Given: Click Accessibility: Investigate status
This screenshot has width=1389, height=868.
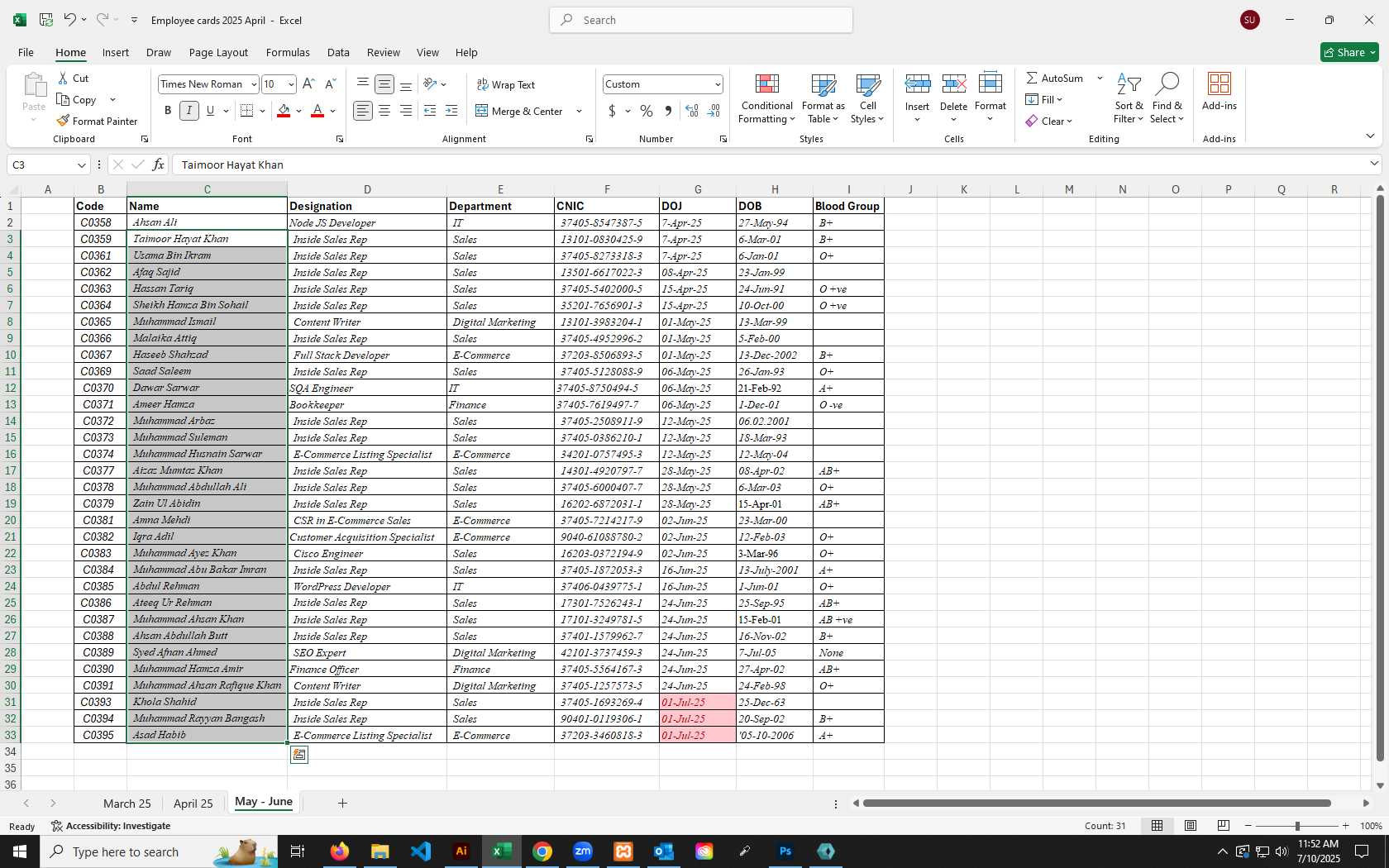Looking at the screenshot, I should click(111, 826).
